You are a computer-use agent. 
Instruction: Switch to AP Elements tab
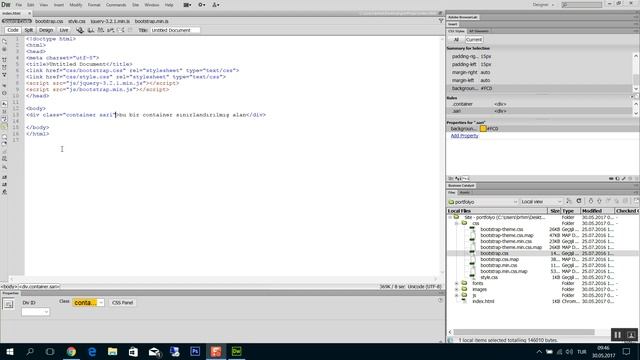tap(478, 31)
